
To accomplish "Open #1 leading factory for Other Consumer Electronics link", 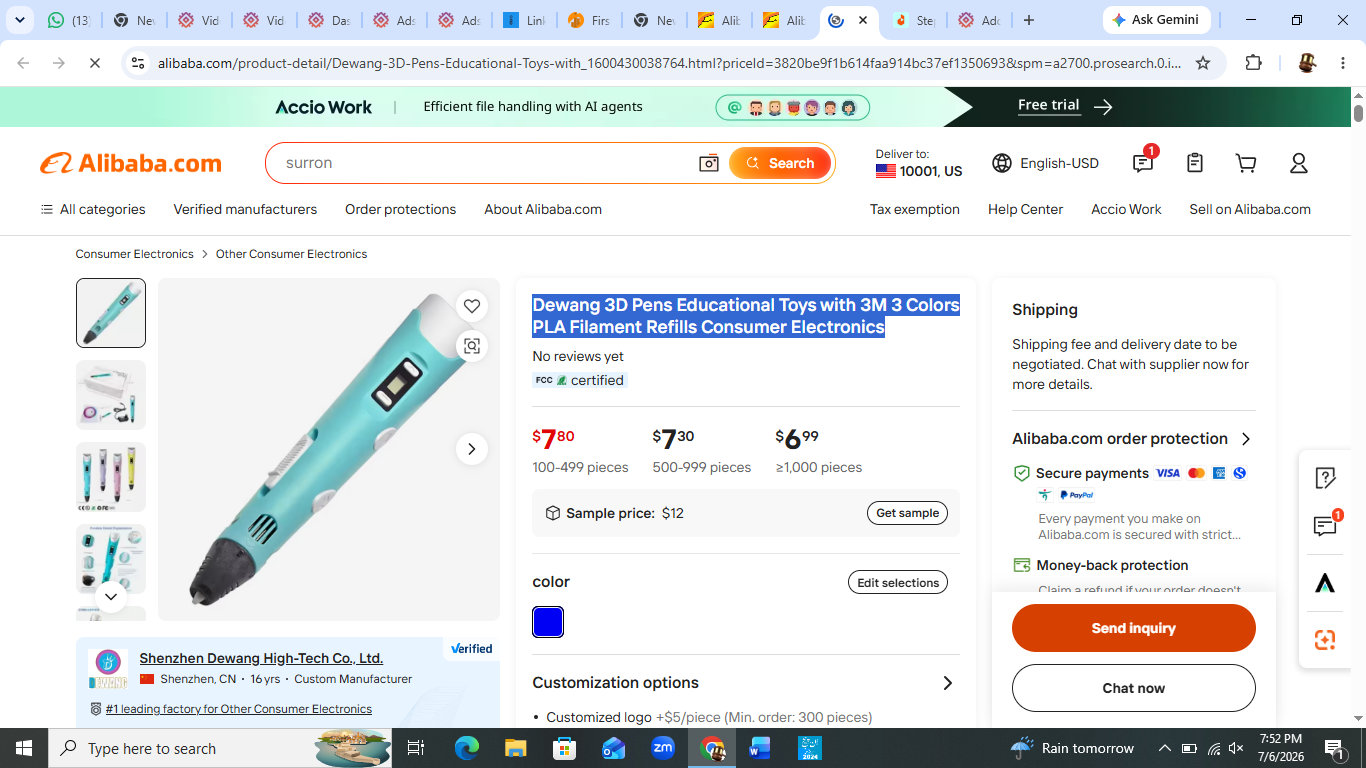I will (238, 709).
